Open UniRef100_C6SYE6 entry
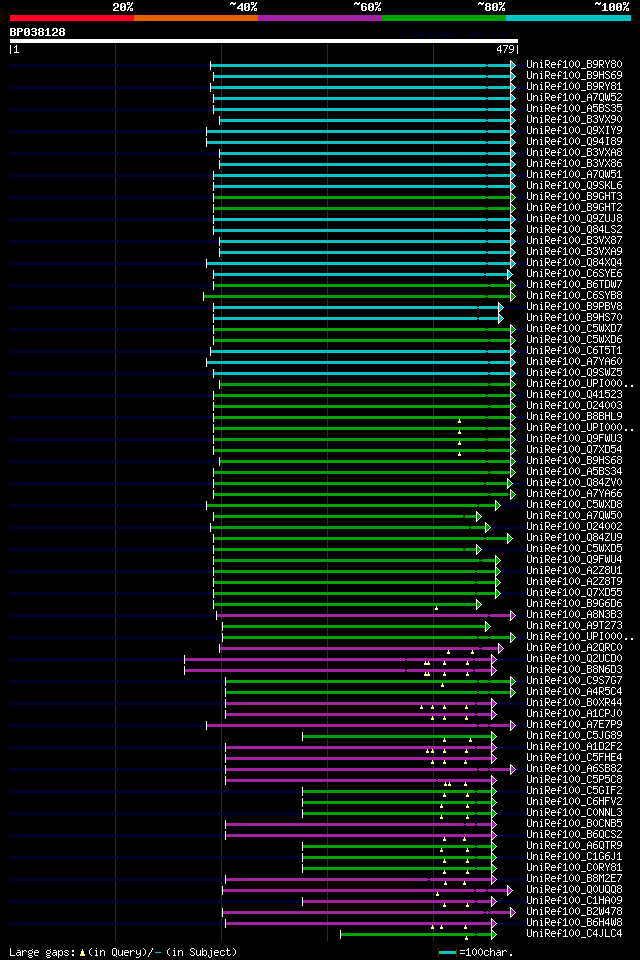This screenshot has width=640, height=960. click(574, 274)
